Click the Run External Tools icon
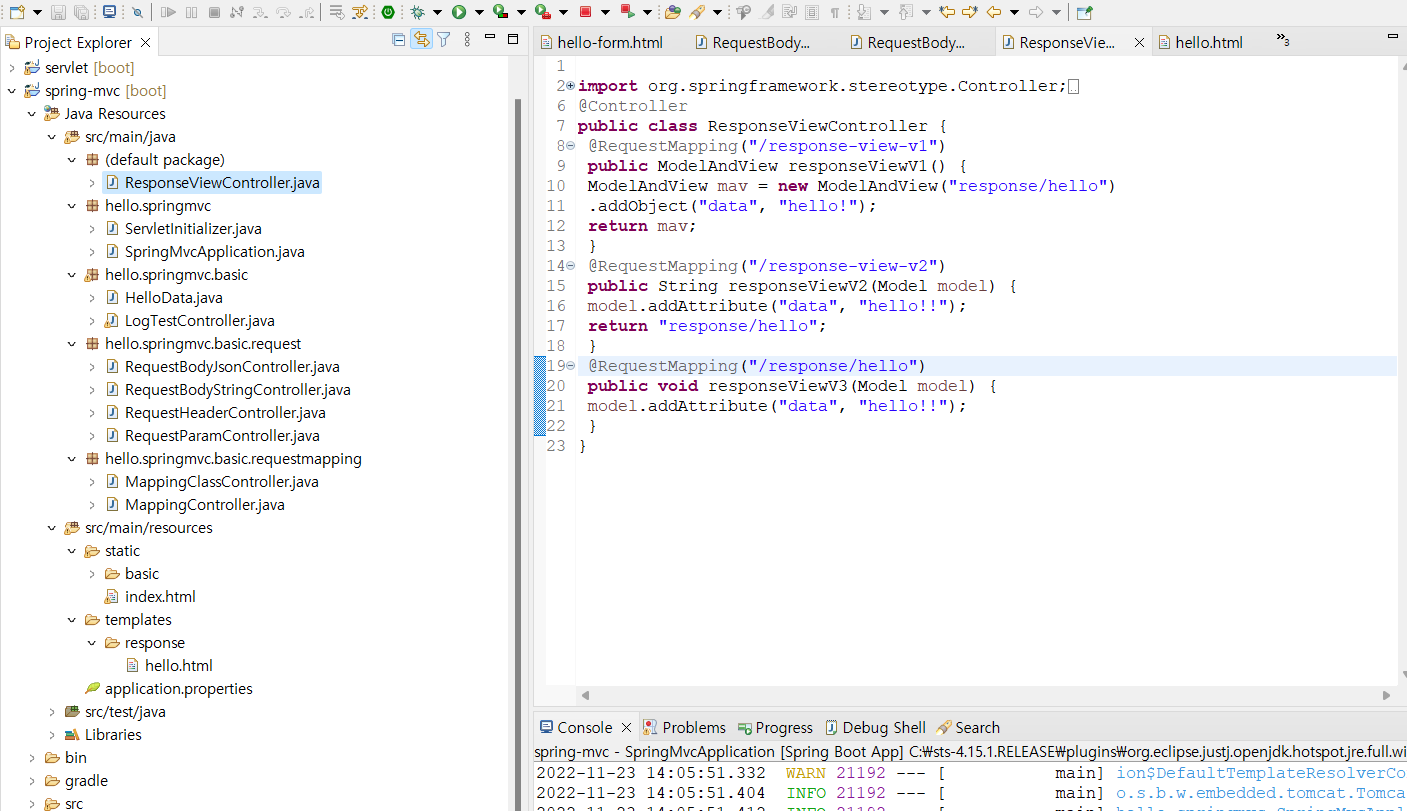This screenshot has width=1407, height=811. (542, 12)
